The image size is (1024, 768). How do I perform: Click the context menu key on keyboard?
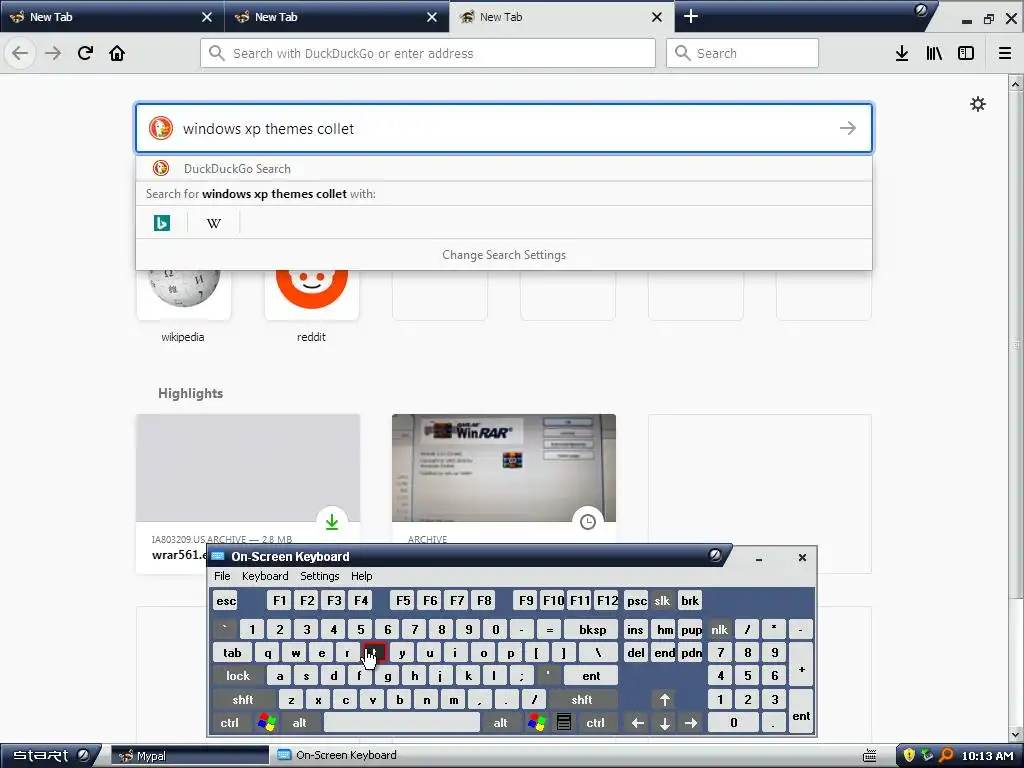(x=564, y=723)
